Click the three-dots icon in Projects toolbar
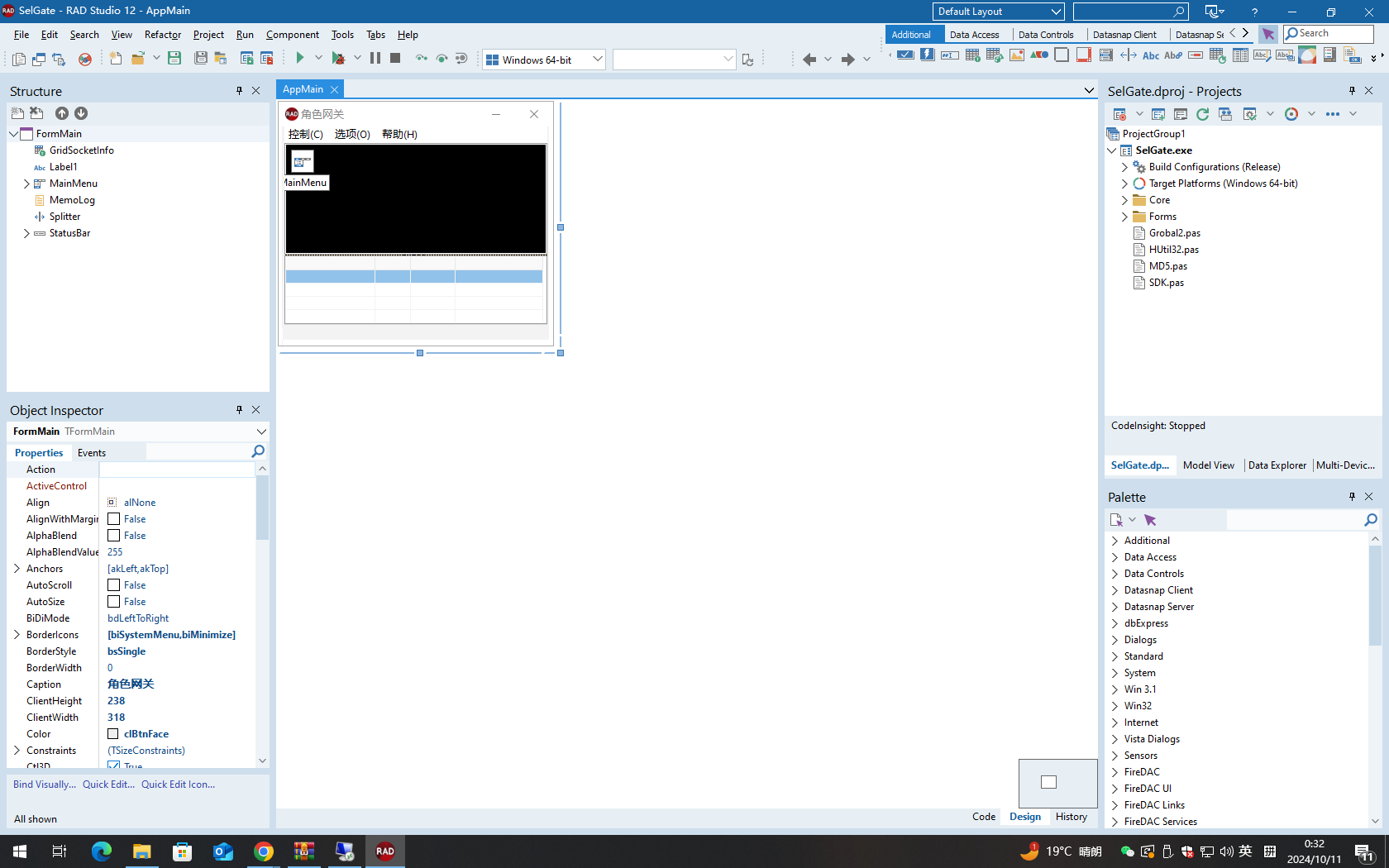The width and height of the screenshot is (1389, 868). coord(1333,114)
